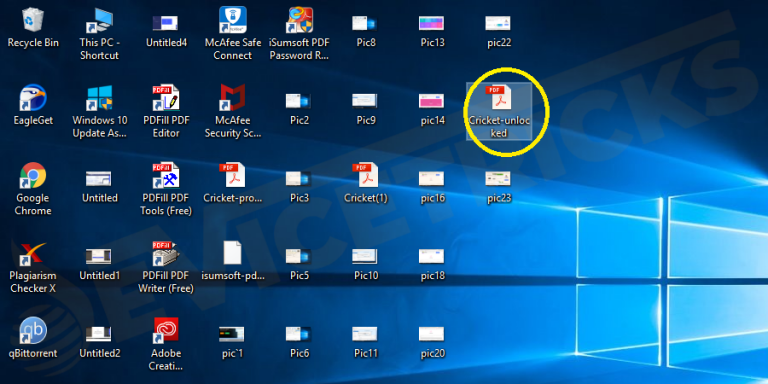Click the Cricket-pro PDF file
The image size is (768, 384).
click(233, 175)
